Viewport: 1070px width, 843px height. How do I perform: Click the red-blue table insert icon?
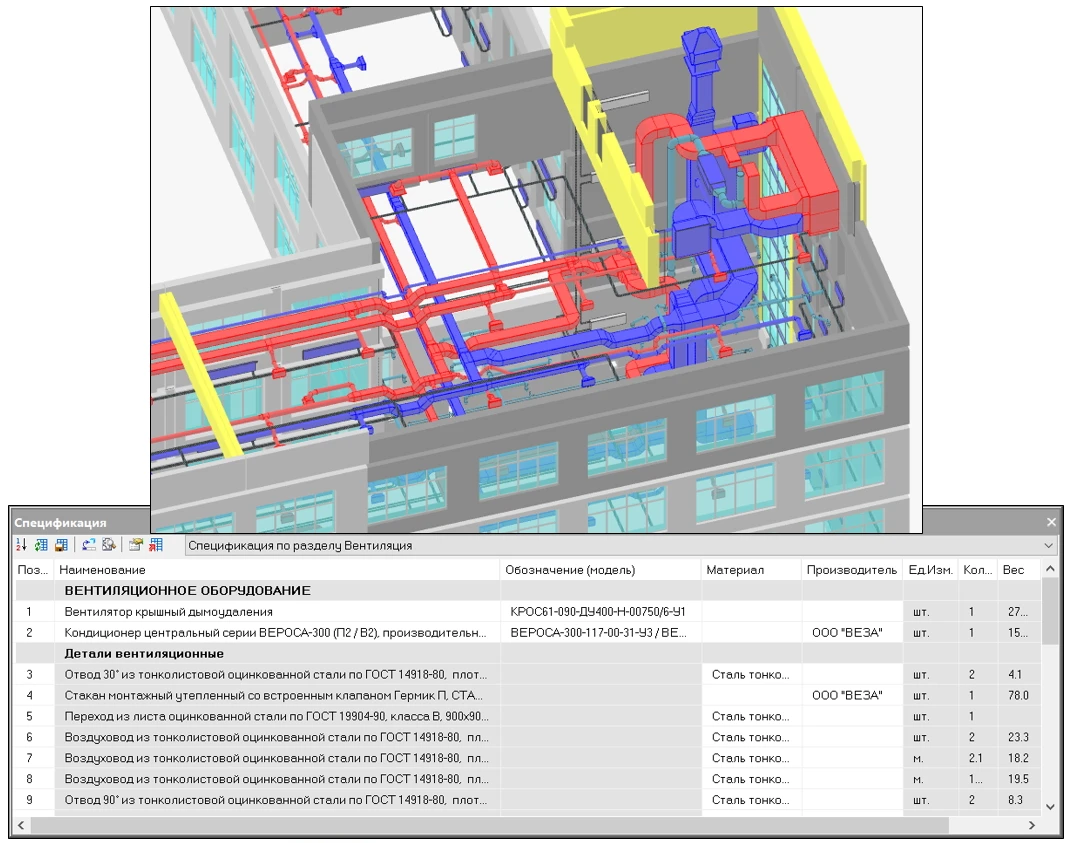[x=156, y=545]
